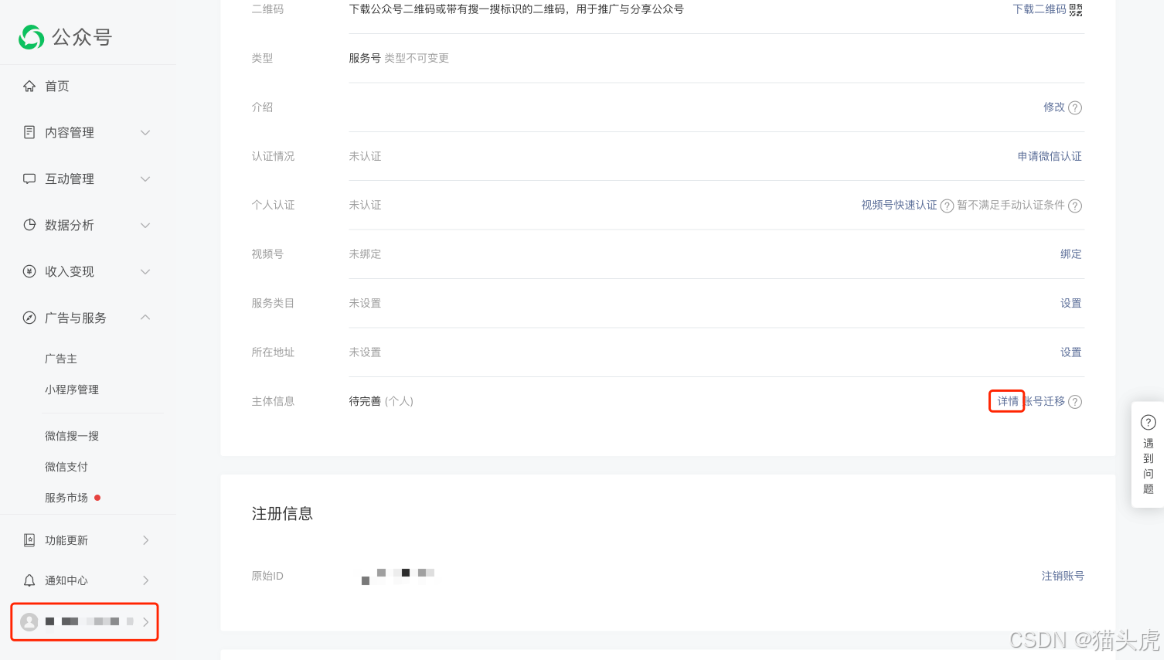The width and height of the screenshot is (1164, 660).
Task: Click 未认证 in the 个人认证 row
Action: click(x=365, y=206)
